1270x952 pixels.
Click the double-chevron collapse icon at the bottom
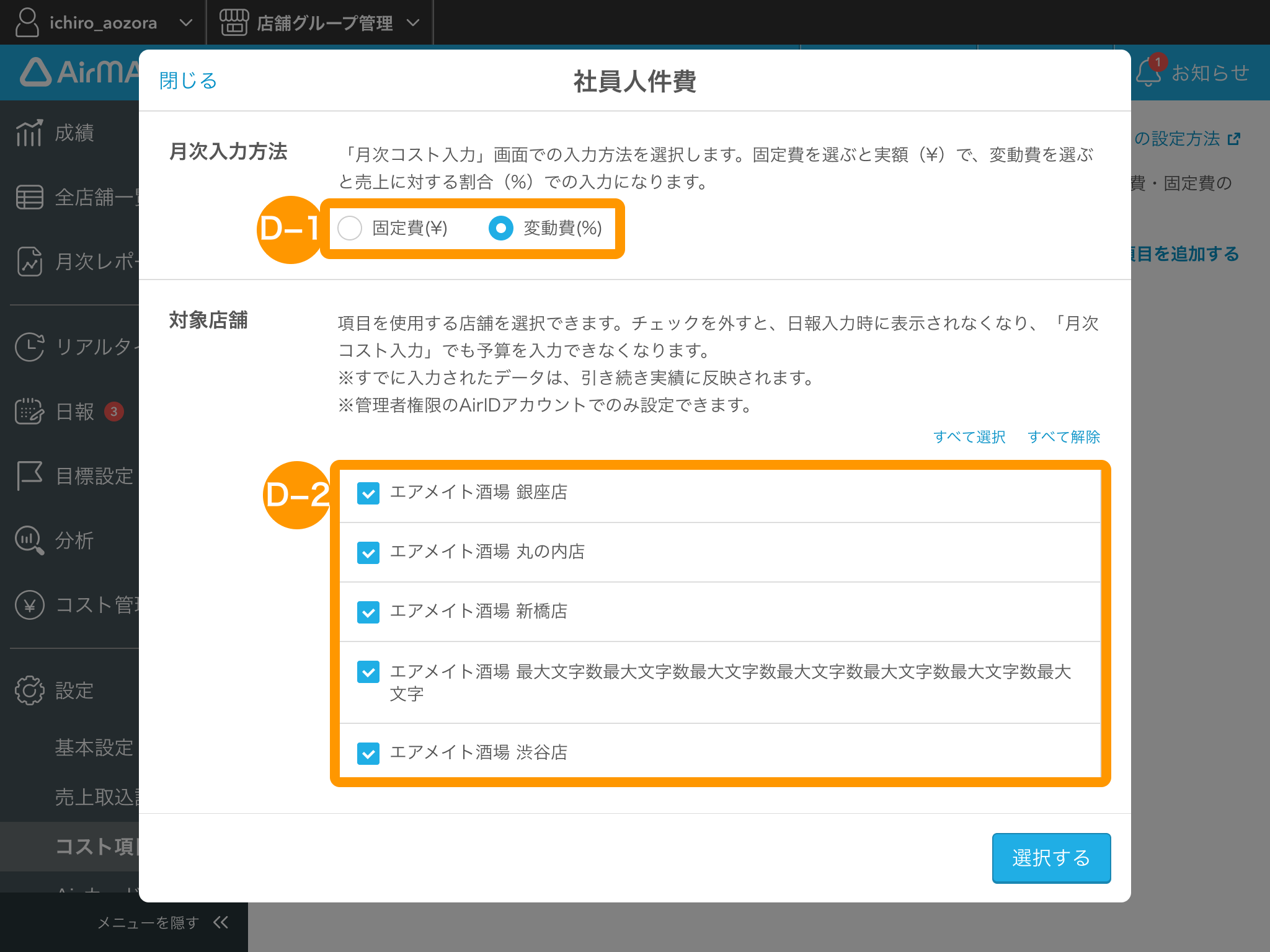221,923
